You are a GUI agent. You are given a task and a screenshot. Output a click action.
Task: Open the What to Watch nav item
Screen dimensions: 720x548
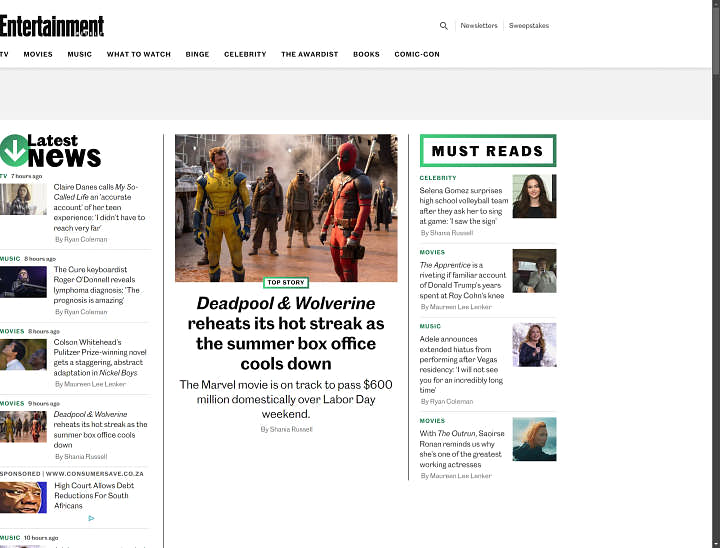[139, 54]
